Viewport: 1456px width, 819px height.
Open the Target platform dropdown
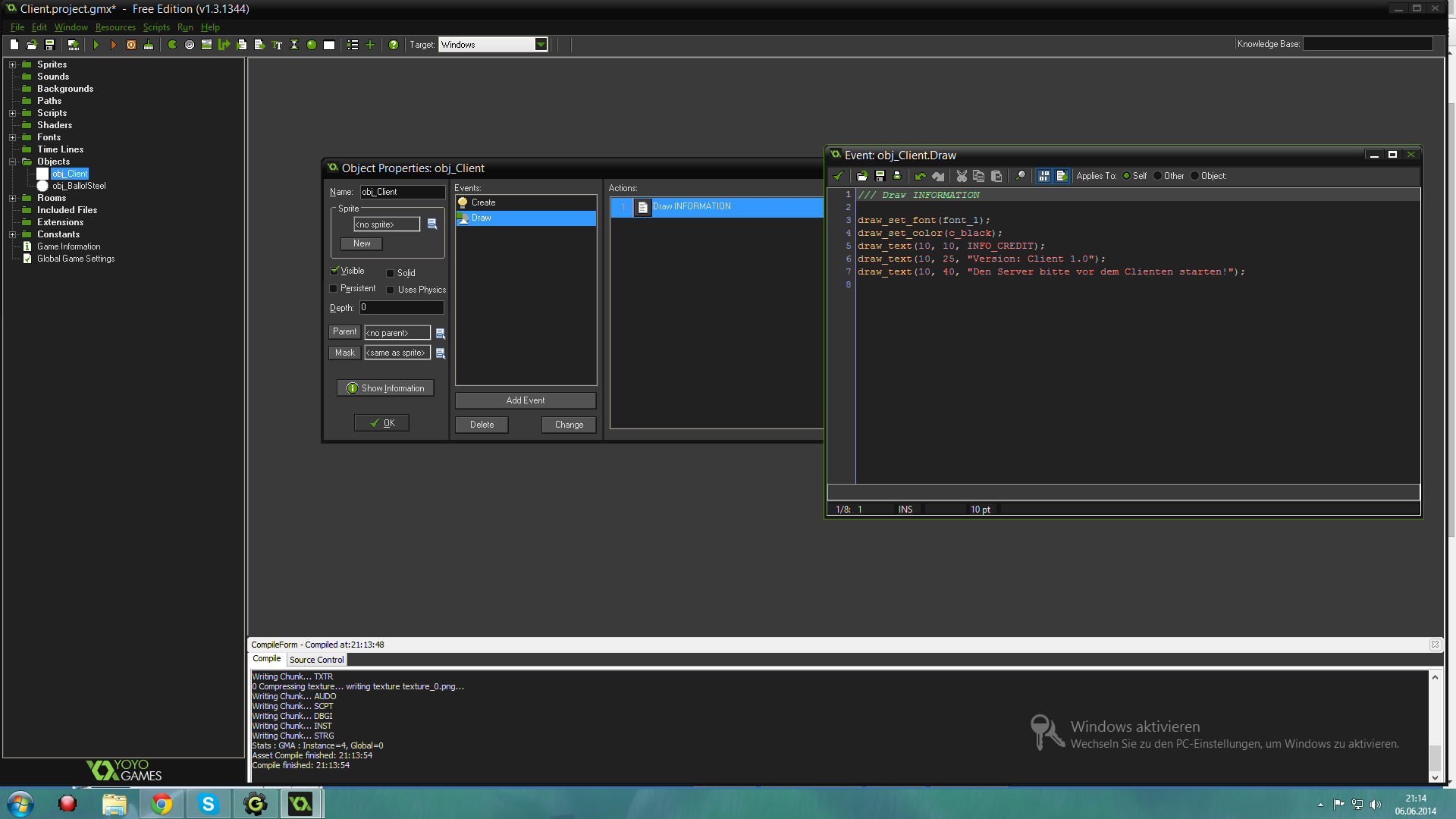[541, 45]
